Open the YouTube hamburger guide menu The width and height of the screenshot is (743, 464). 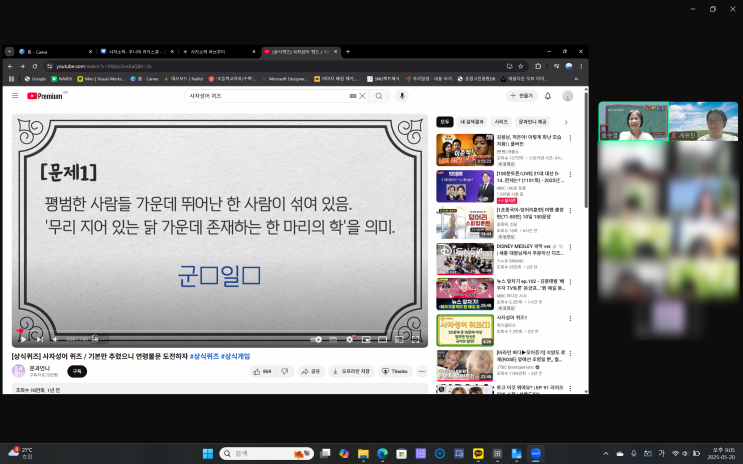pos(15,96)
